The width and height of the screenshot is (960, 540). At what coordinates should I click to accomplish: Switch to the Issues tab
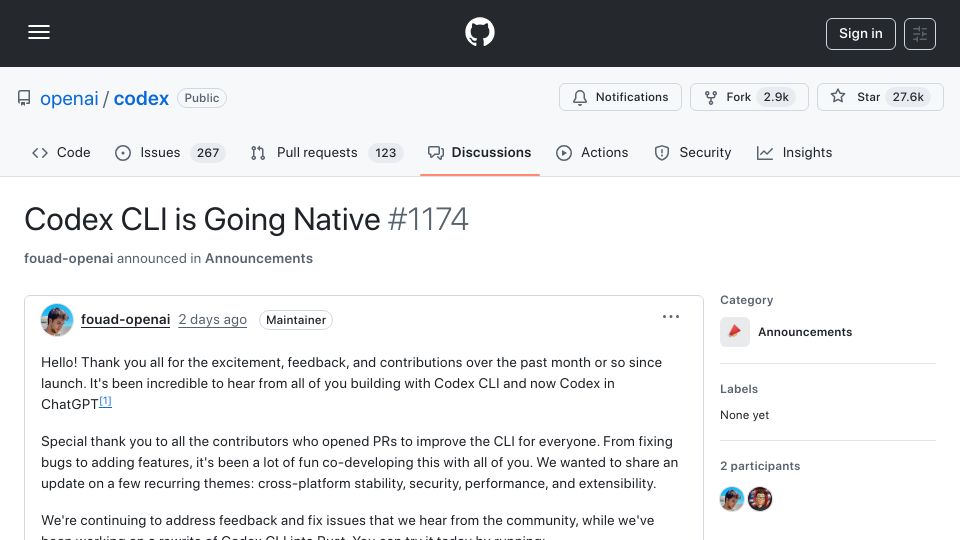click(170, 152)
